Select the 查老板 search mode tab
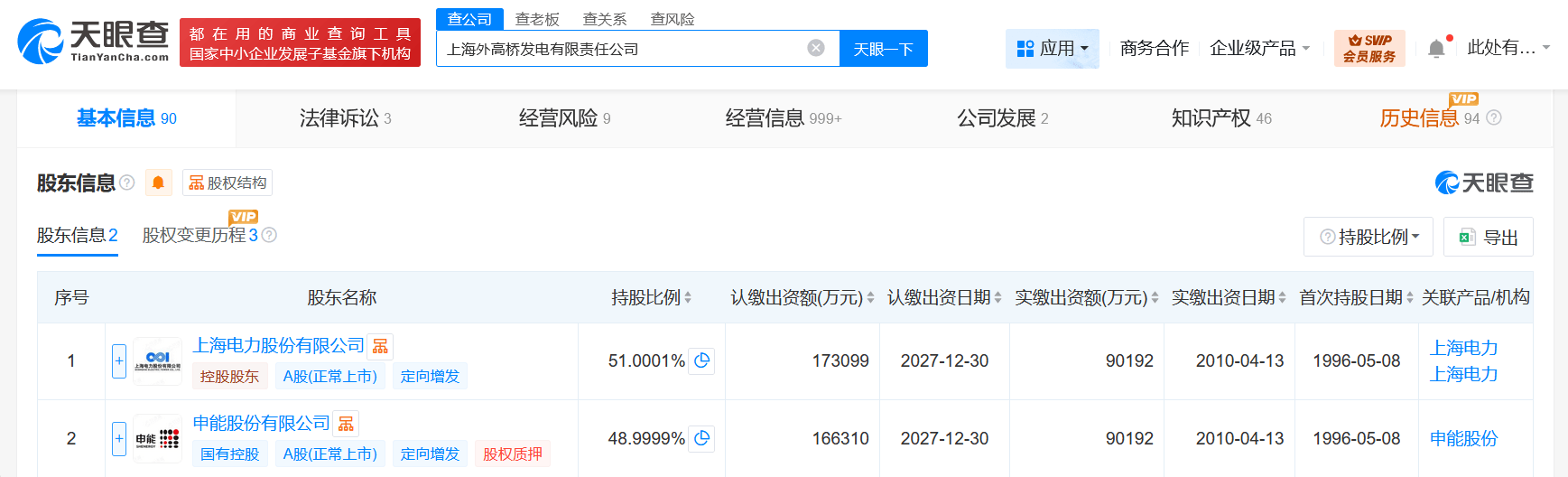This screenshot has height=477, width=1568. (x=537, y=19)
